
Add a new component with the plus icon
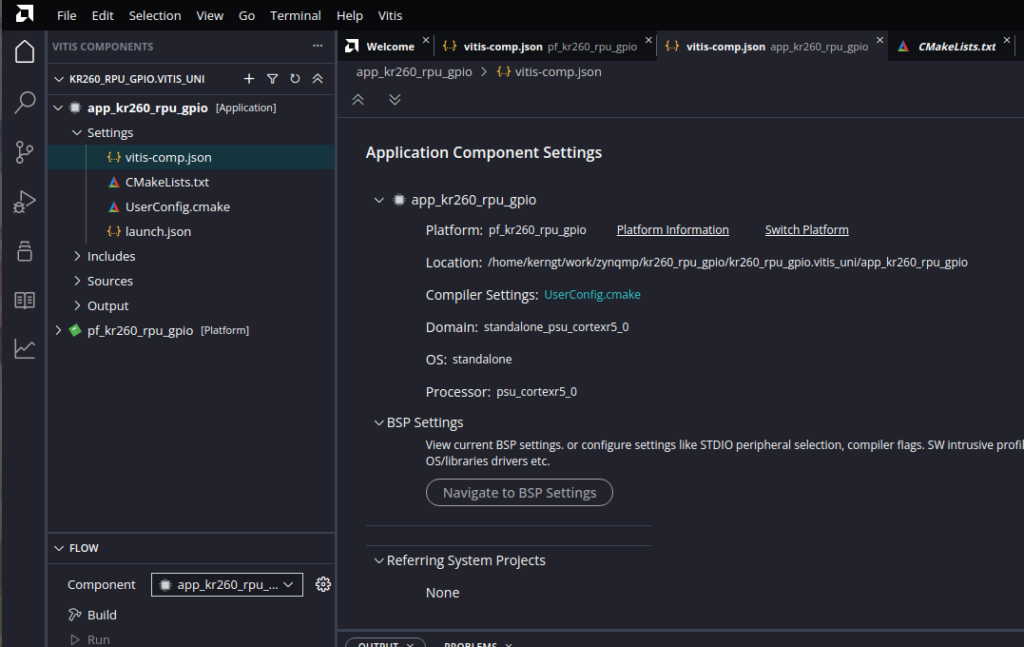[249, 78]
